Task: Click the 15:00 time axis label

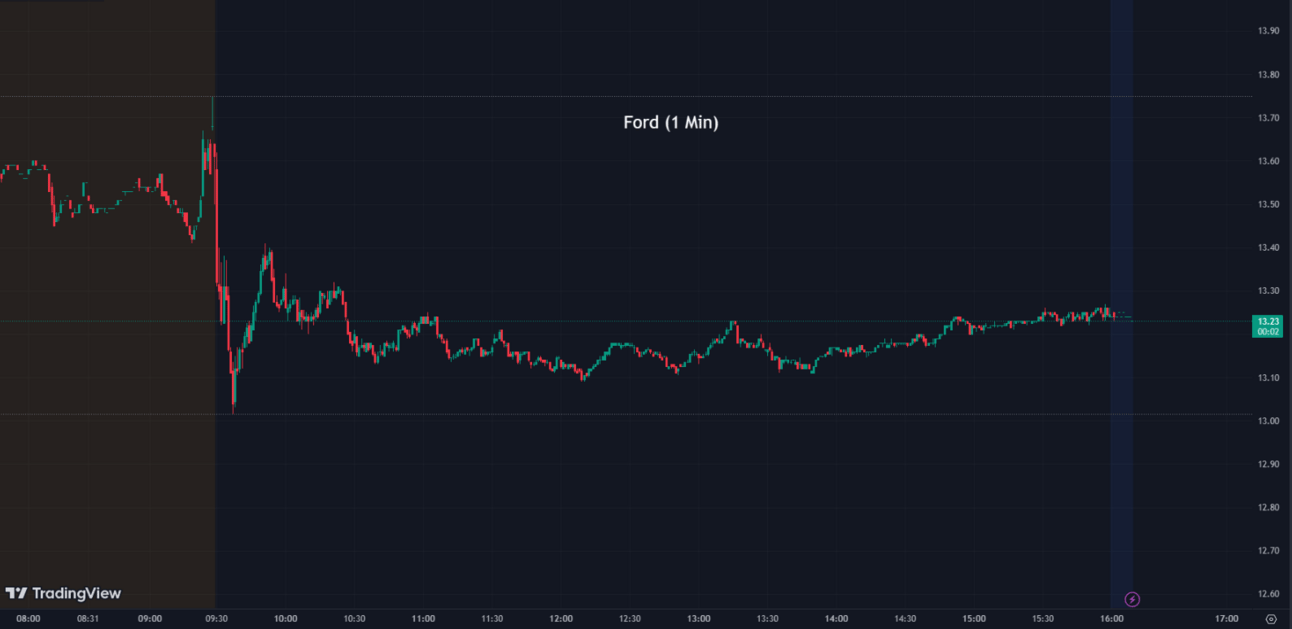Action: tap(974, 619)
